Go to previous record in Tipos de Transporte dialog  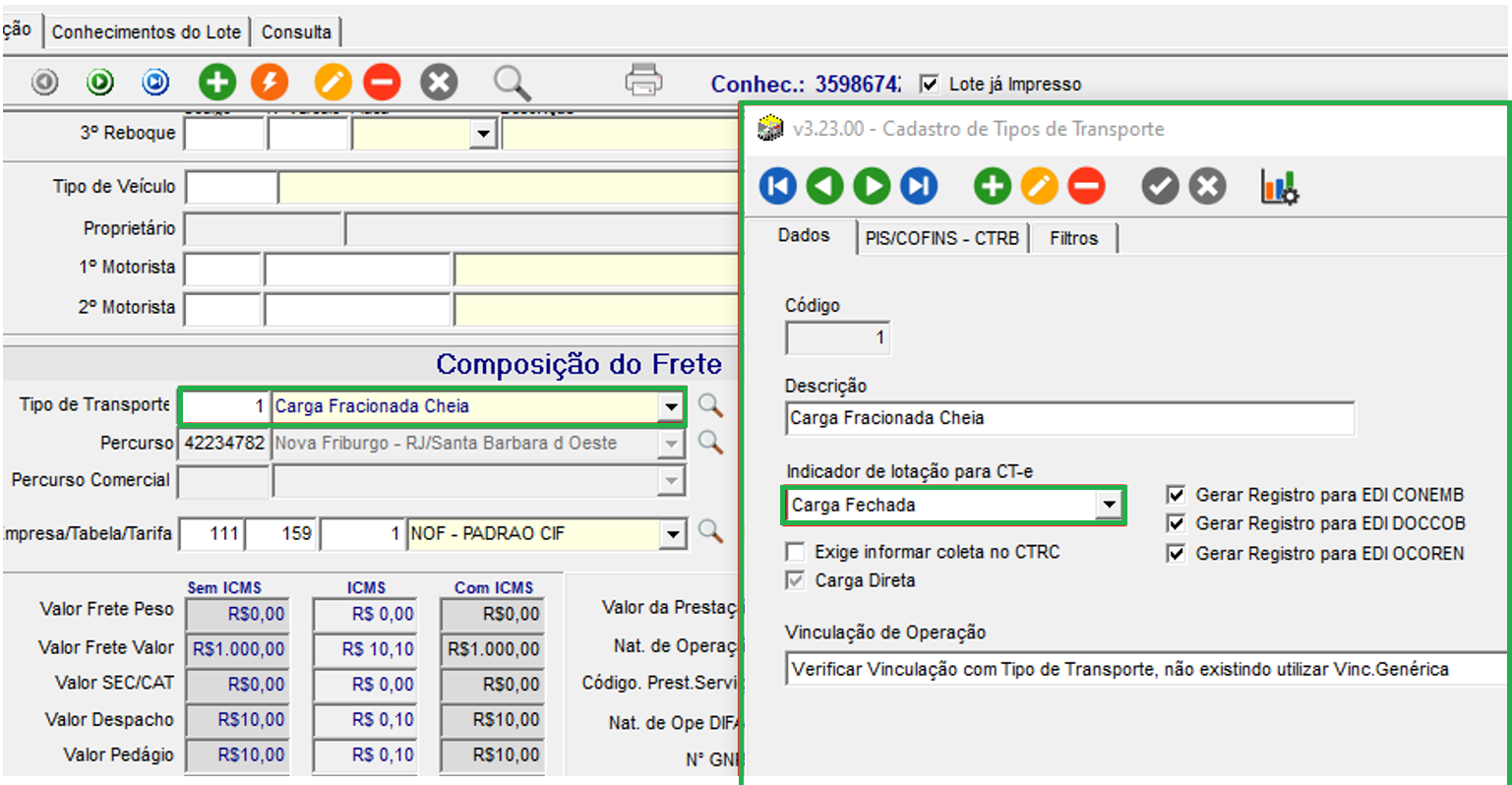point(824,186)
